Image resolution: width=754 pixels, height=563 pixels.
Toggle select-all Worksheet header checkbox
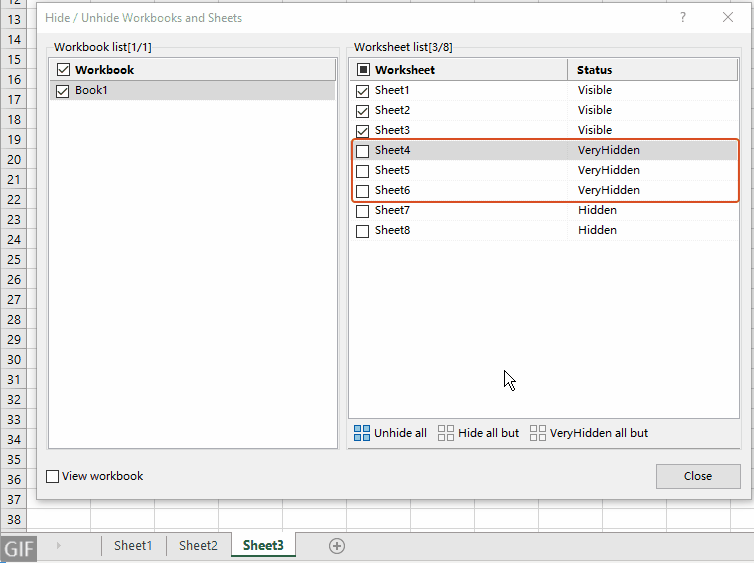tap(362, 70)
